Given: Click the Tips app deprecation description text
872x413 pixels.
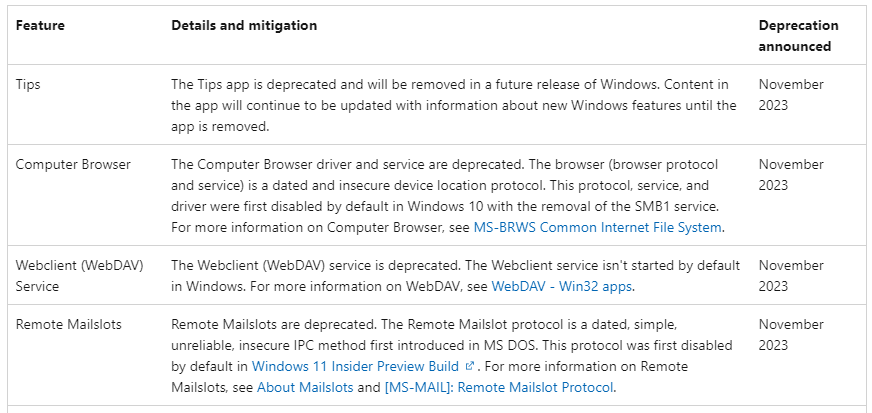Looking at the screenshot, I should pyautogui.click(x=452, y=105).
